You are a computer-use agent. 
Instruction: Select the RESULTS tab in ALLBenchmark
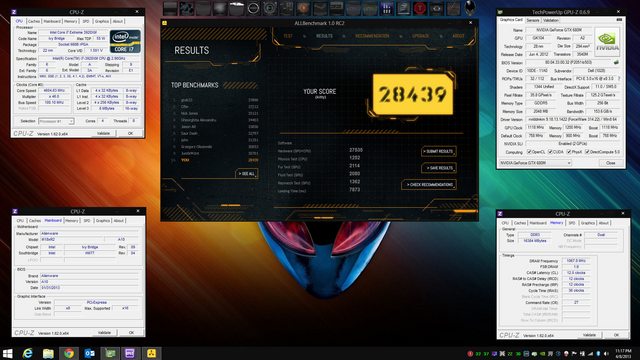click(324, 36)
